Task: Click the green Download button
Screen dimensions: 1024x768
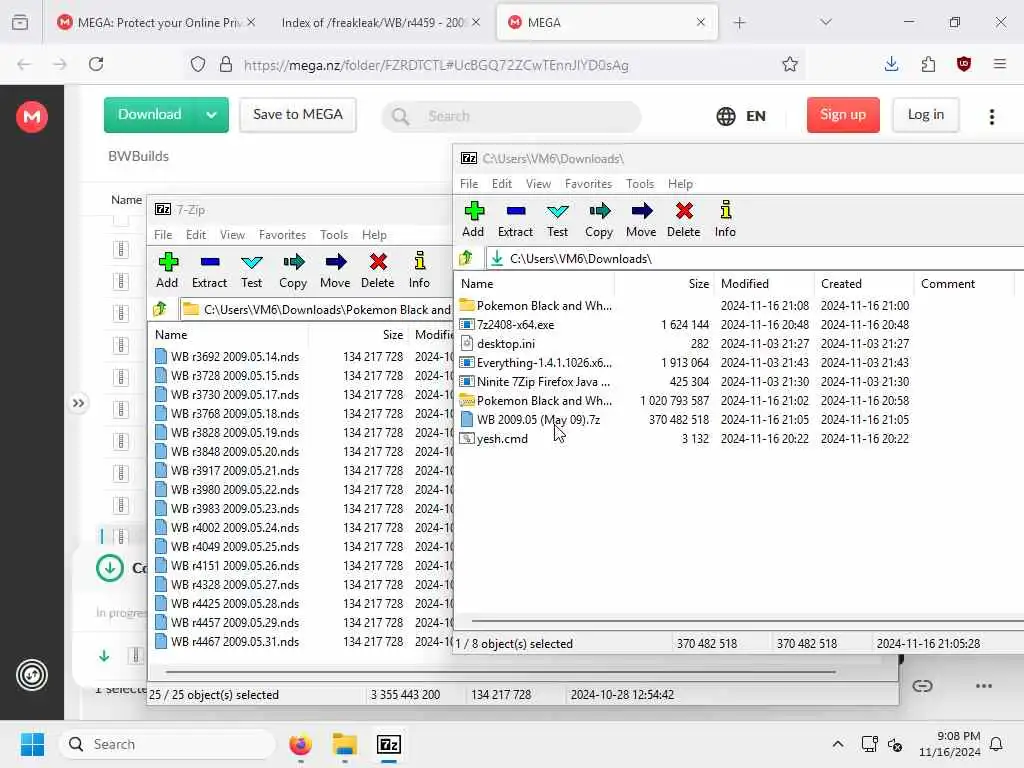Action: (150, 115)
